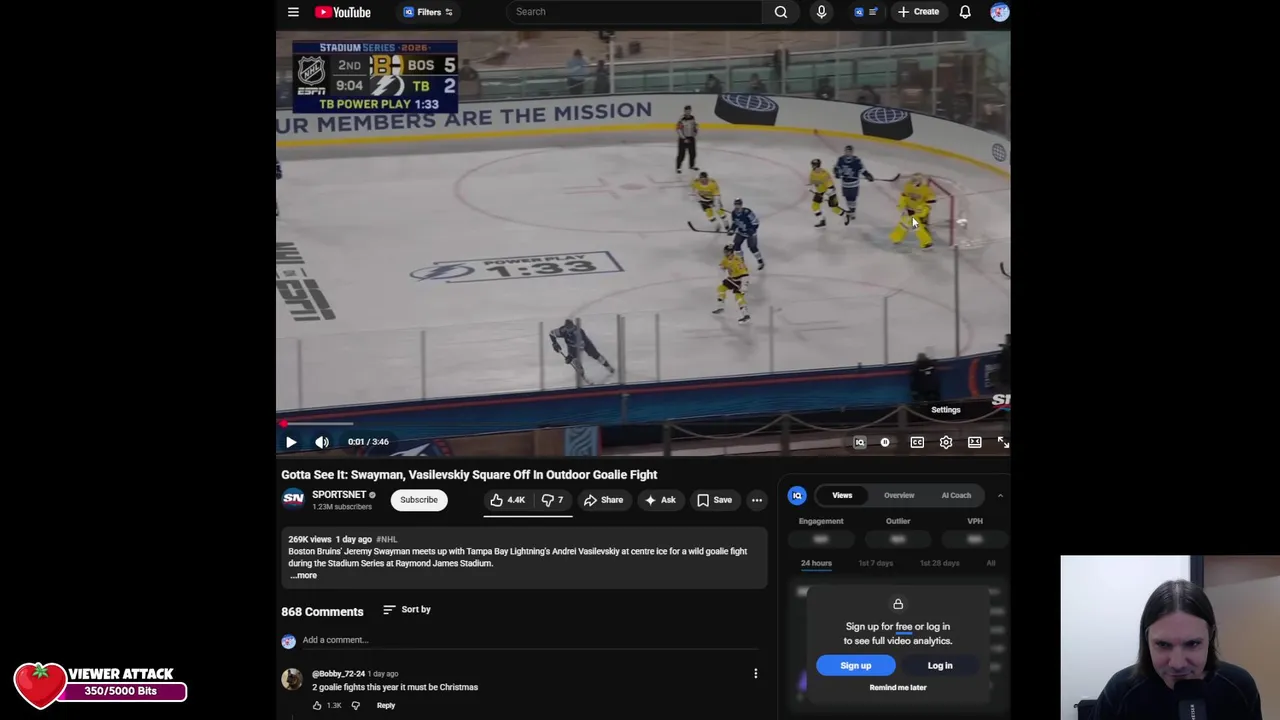This screenshot has height=720, width=1280.
Task: Select the All range tab
Action: coord(991,563)
